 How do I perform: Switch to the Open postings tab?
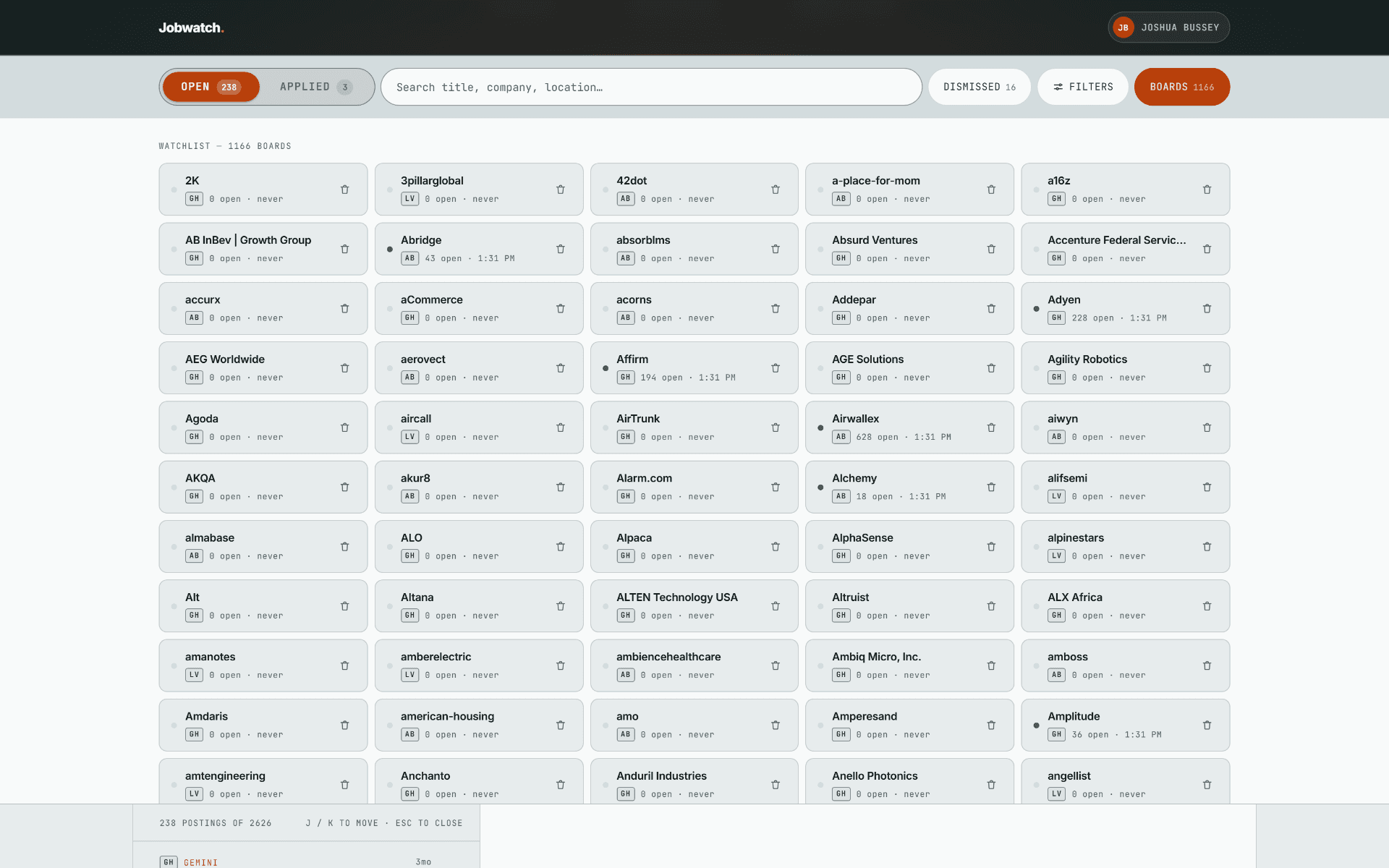[x=211, y=87]
